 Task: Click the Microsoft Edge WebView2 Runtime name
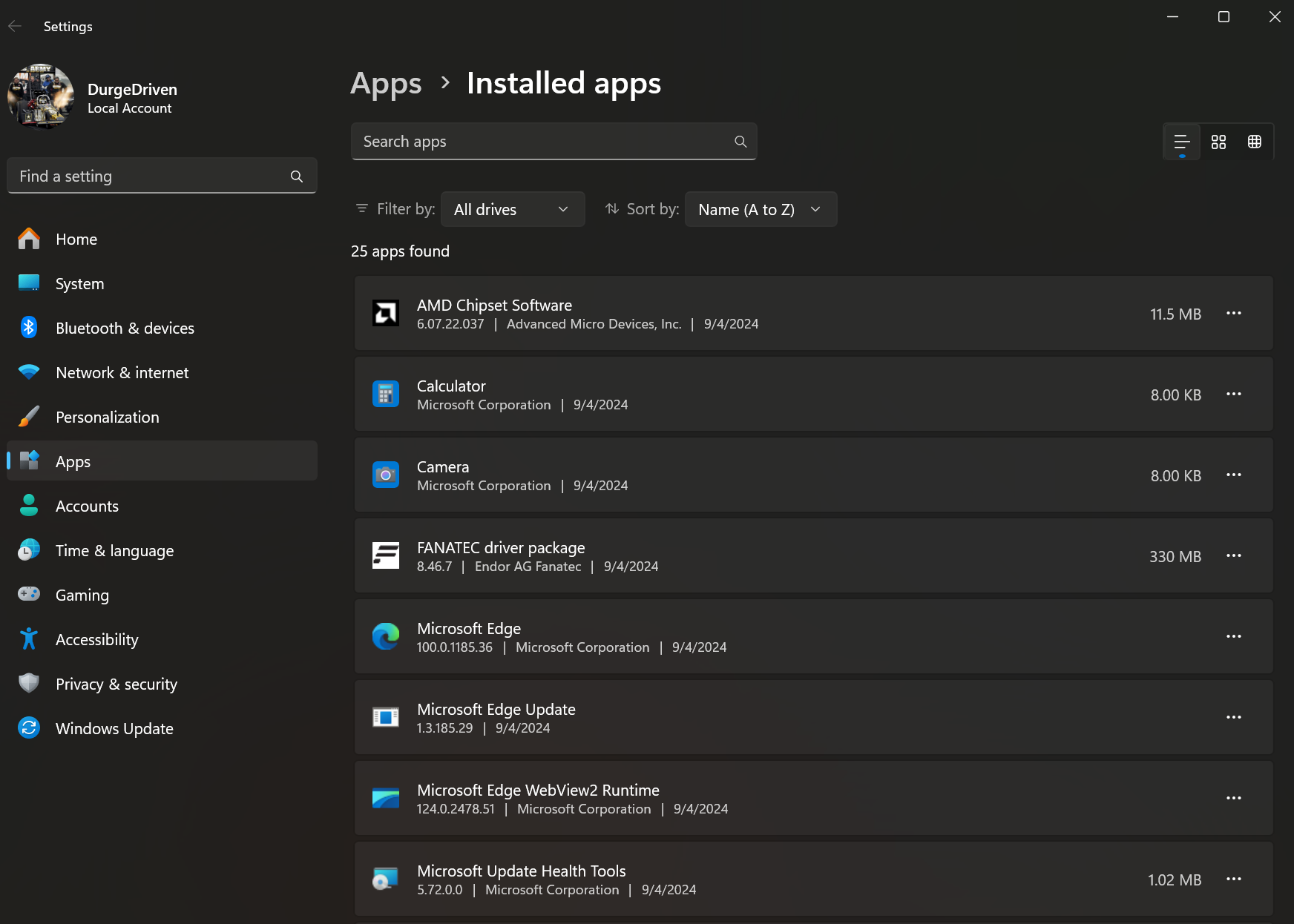(538, 791)
